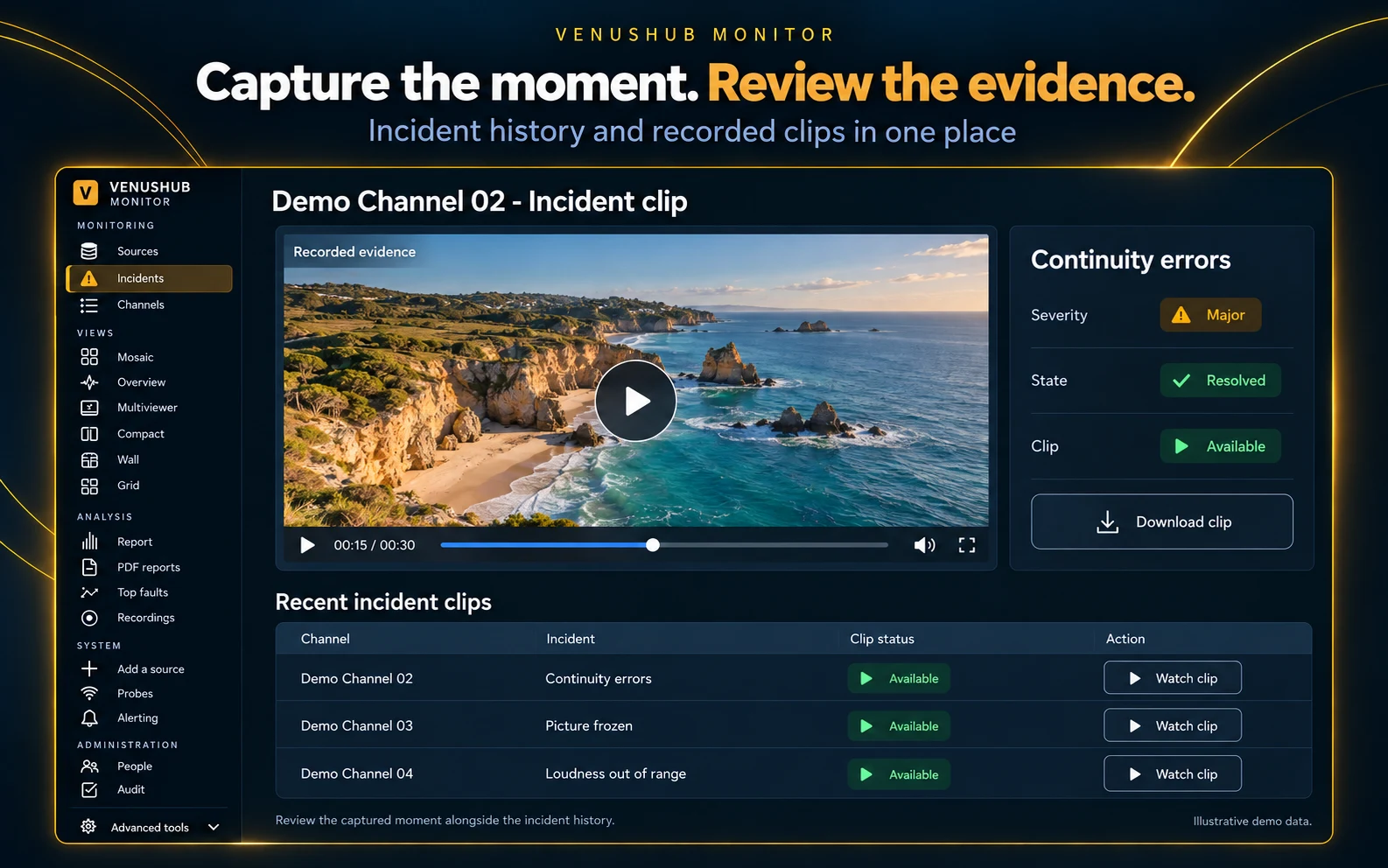Screen dimensions: 1388x868
Task: Click the video progress slider handle
Action: 653,545
